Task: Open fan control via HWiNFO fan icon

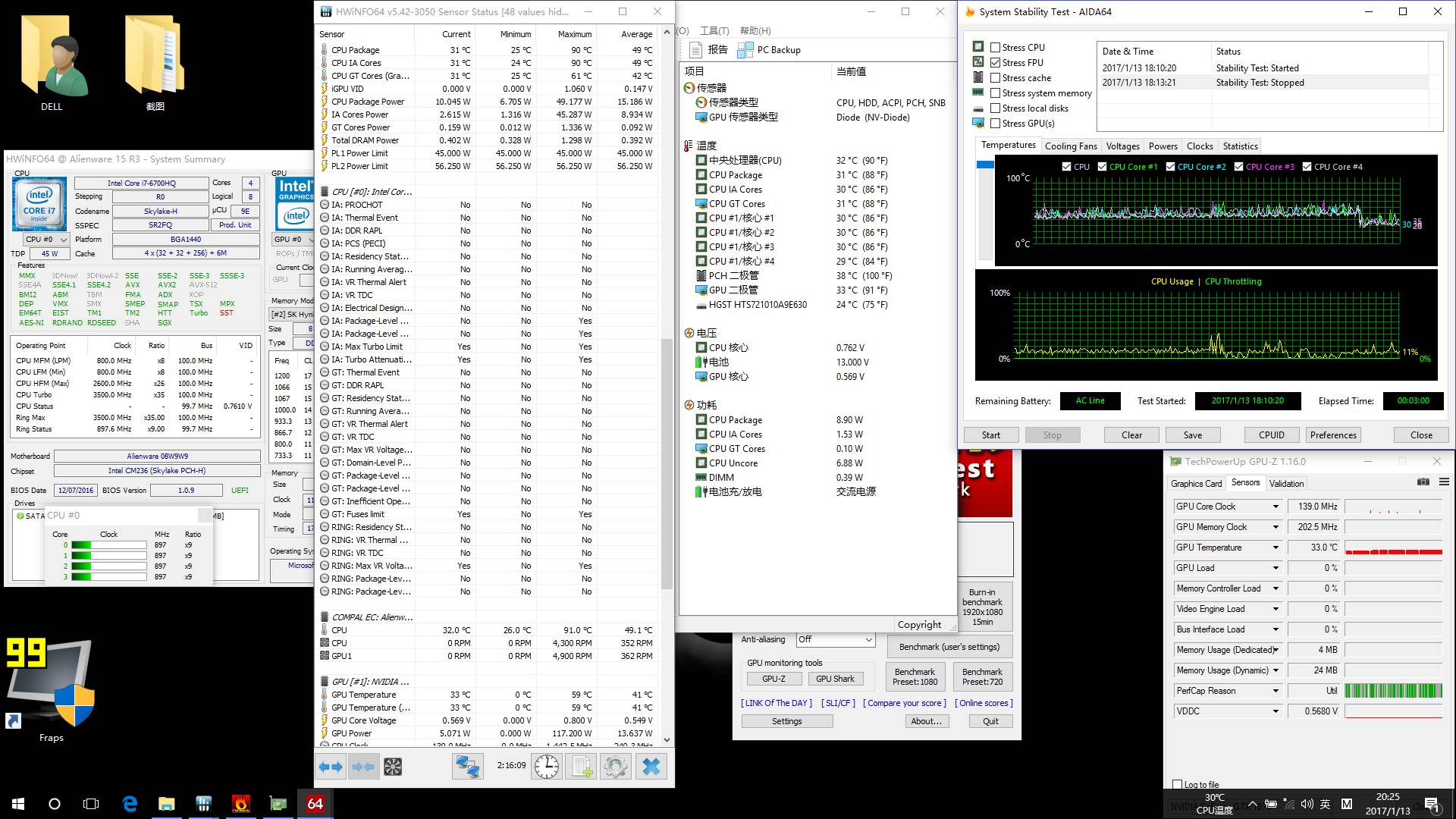Action: (393, 766)
